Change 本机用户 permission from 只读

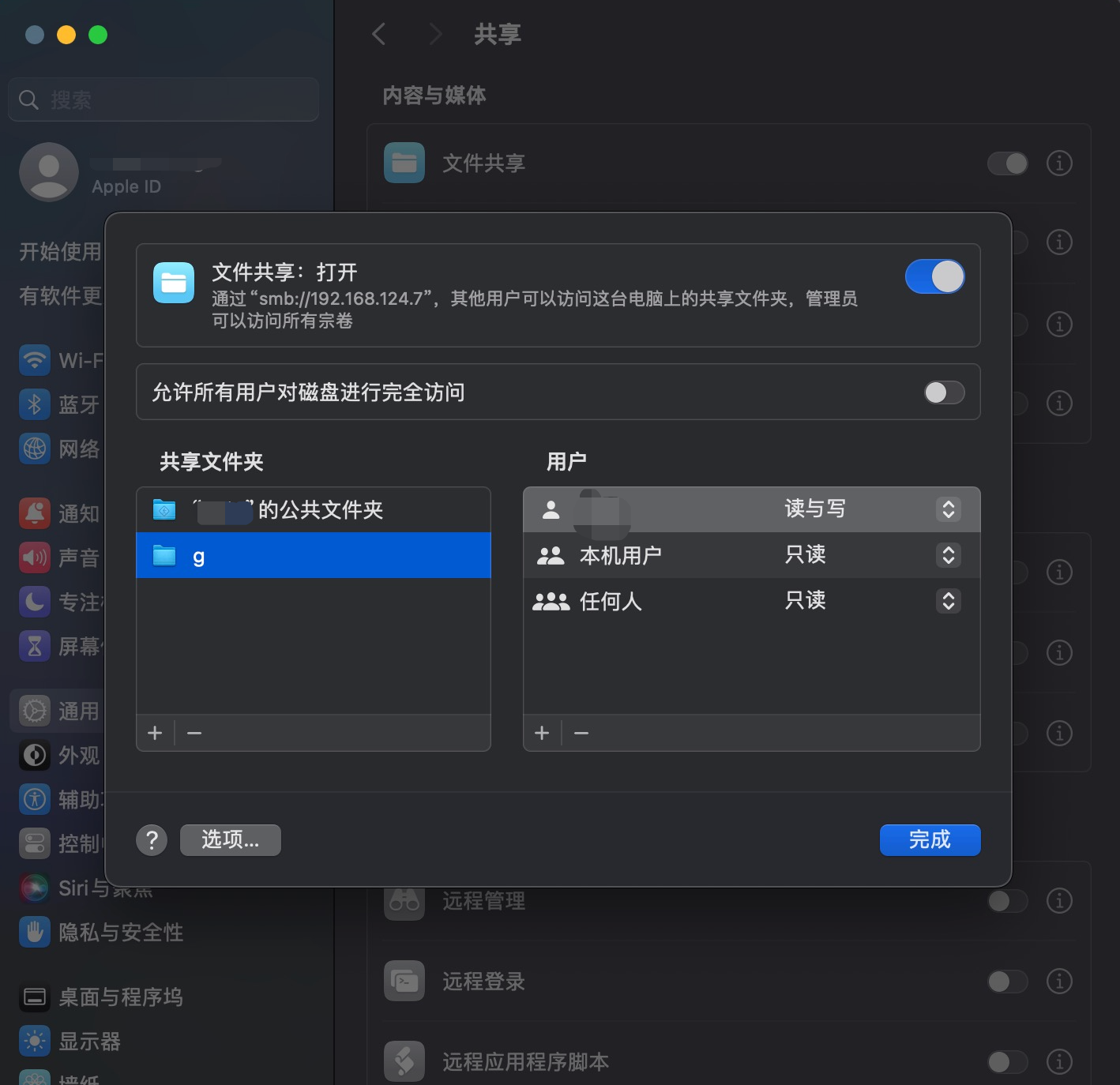point(948,555)
